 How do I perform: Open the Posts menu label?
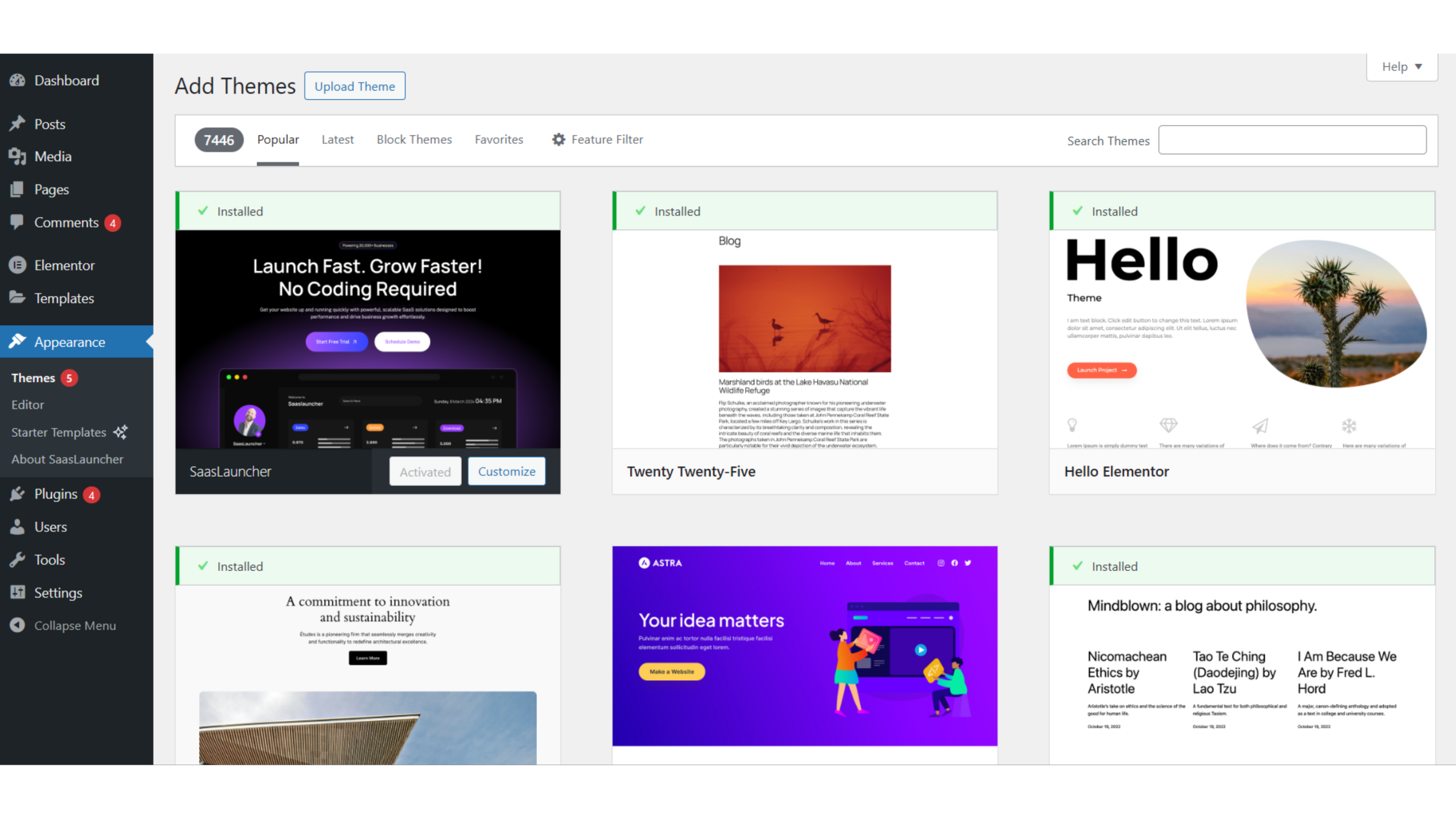tap(49, 124)
